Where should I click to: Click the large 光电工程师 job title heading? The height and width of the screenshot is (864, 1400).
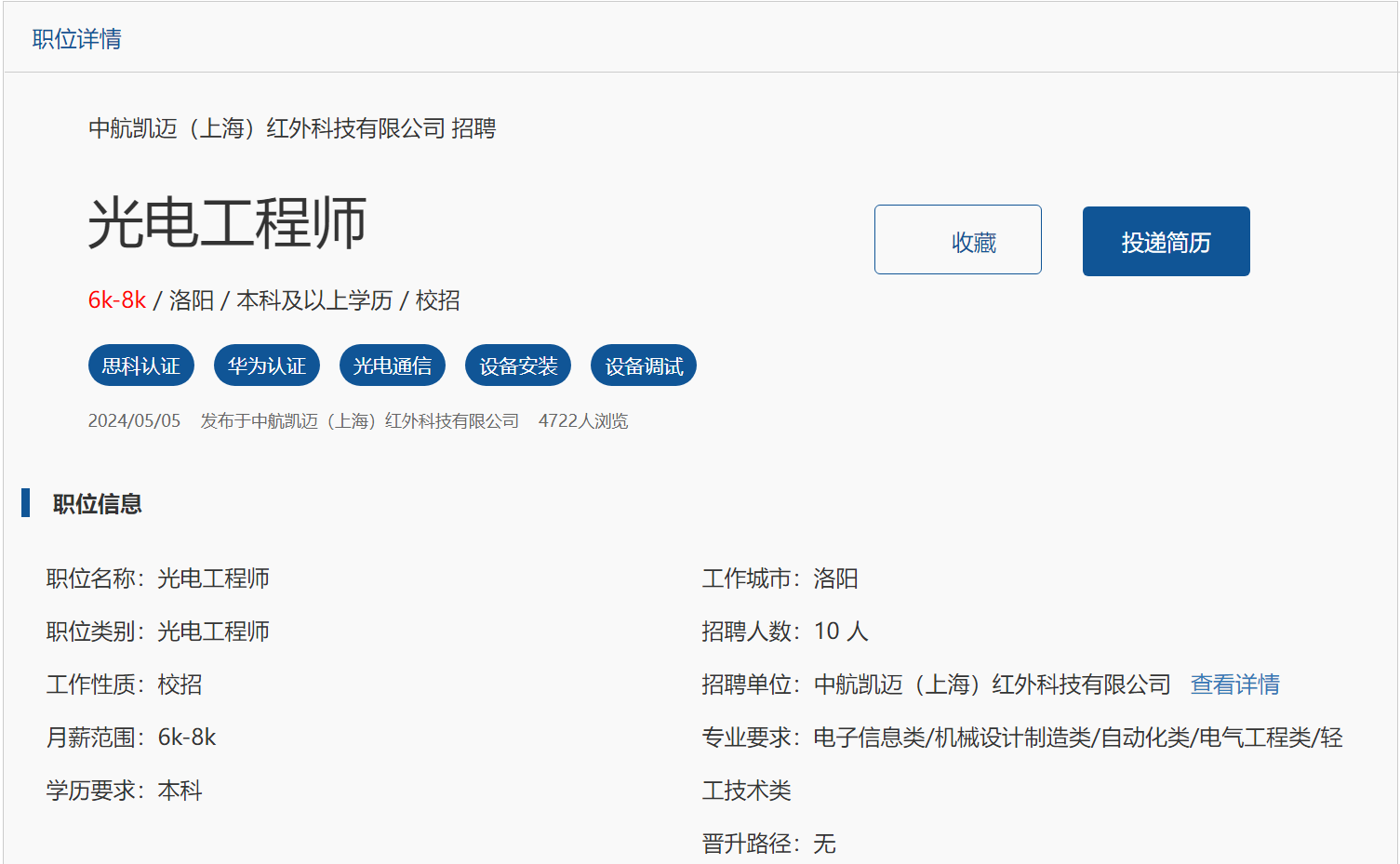pos(227,223)
